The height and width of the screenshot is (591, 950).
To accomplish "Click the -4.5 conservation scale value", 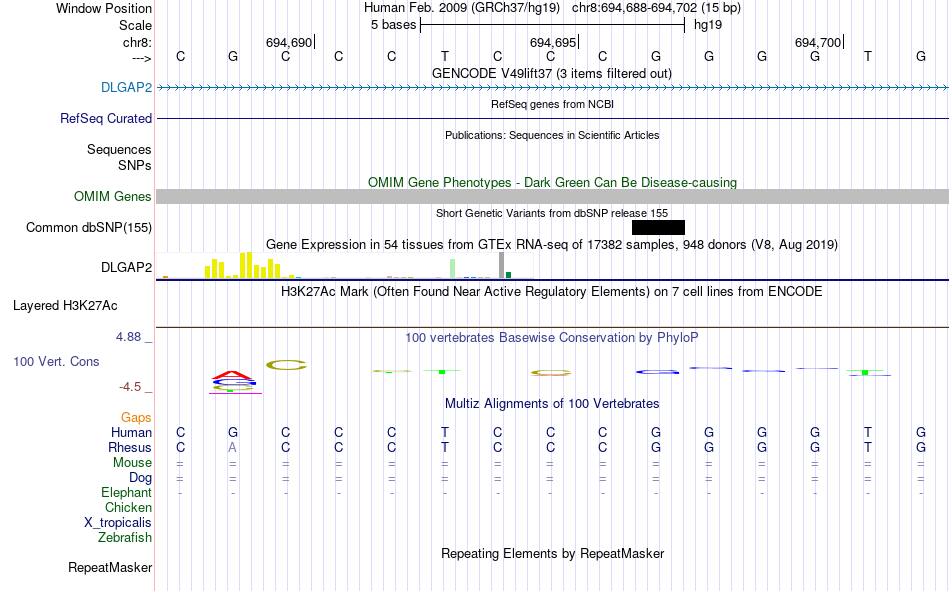I will [130, 387].
